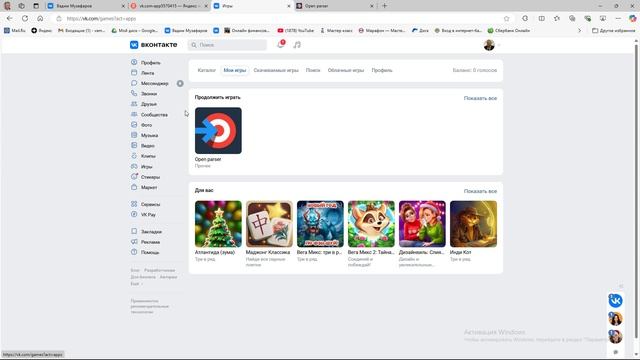The width and height of the screenshot is (640, 360).
Task: Open a new browser tab with plus button
Action: pyautogui.click(x=384, y=6)
